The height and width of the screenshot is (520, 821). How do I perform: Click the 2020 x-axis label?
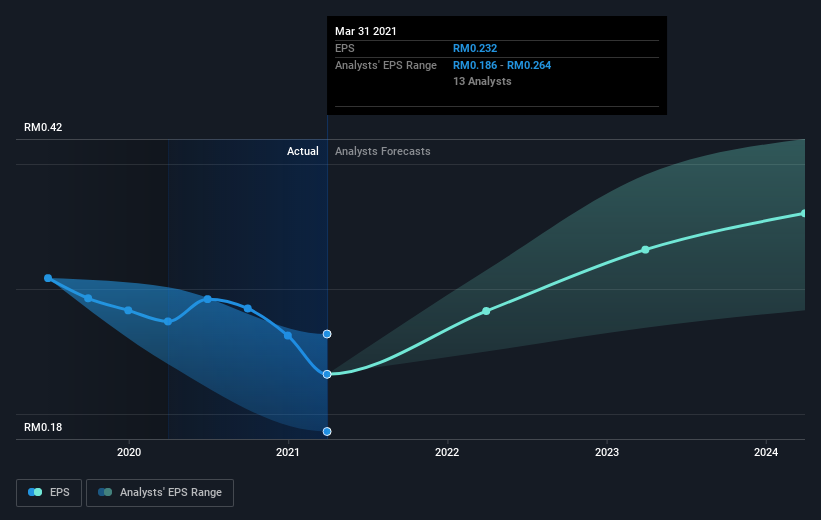click(x=129, y=452)
